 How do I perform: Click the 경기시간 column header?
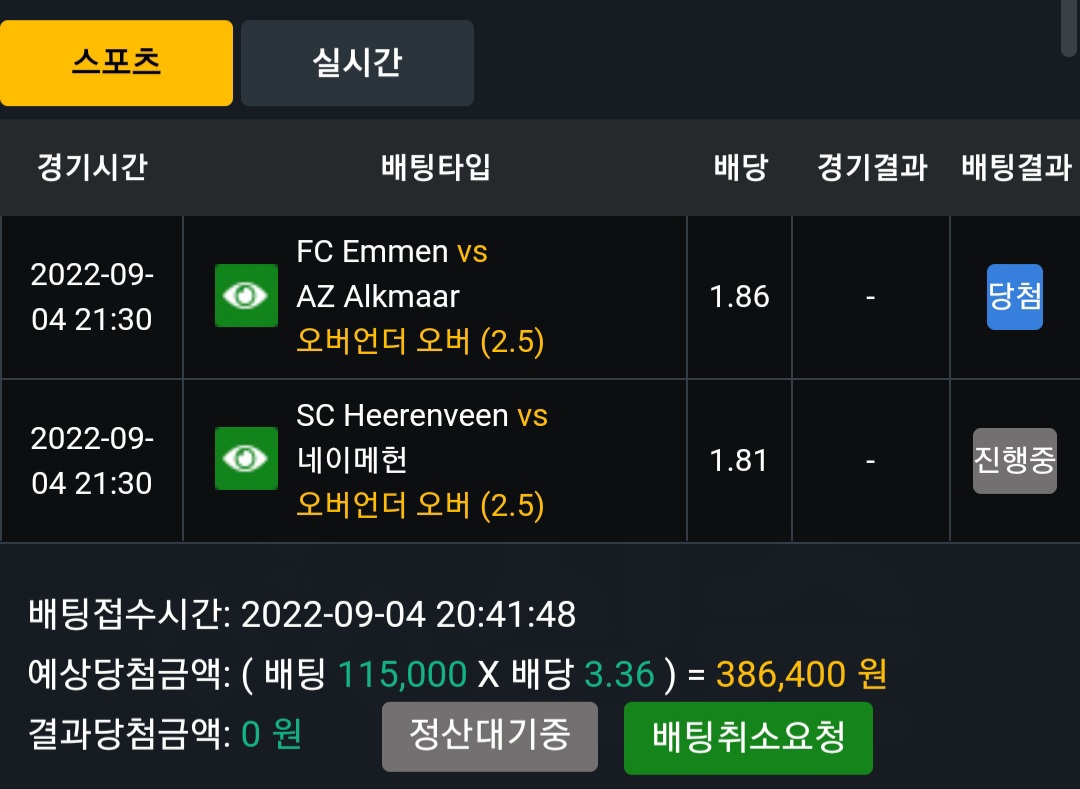pos(92,167)
